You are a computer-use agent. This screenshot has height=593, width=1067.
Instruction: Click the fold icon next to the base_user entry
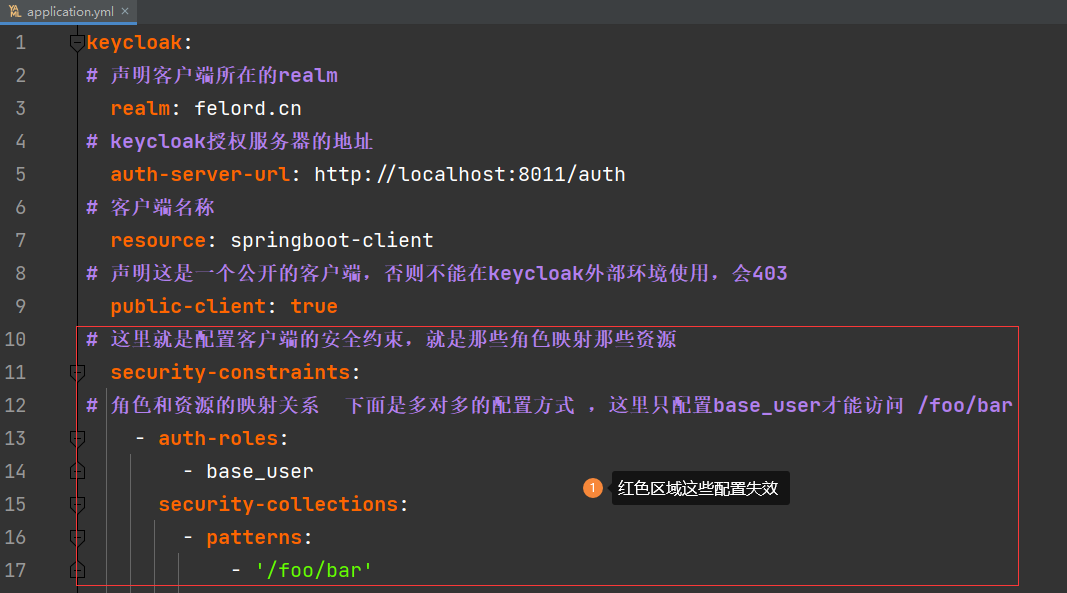click(x=77, y=470)
